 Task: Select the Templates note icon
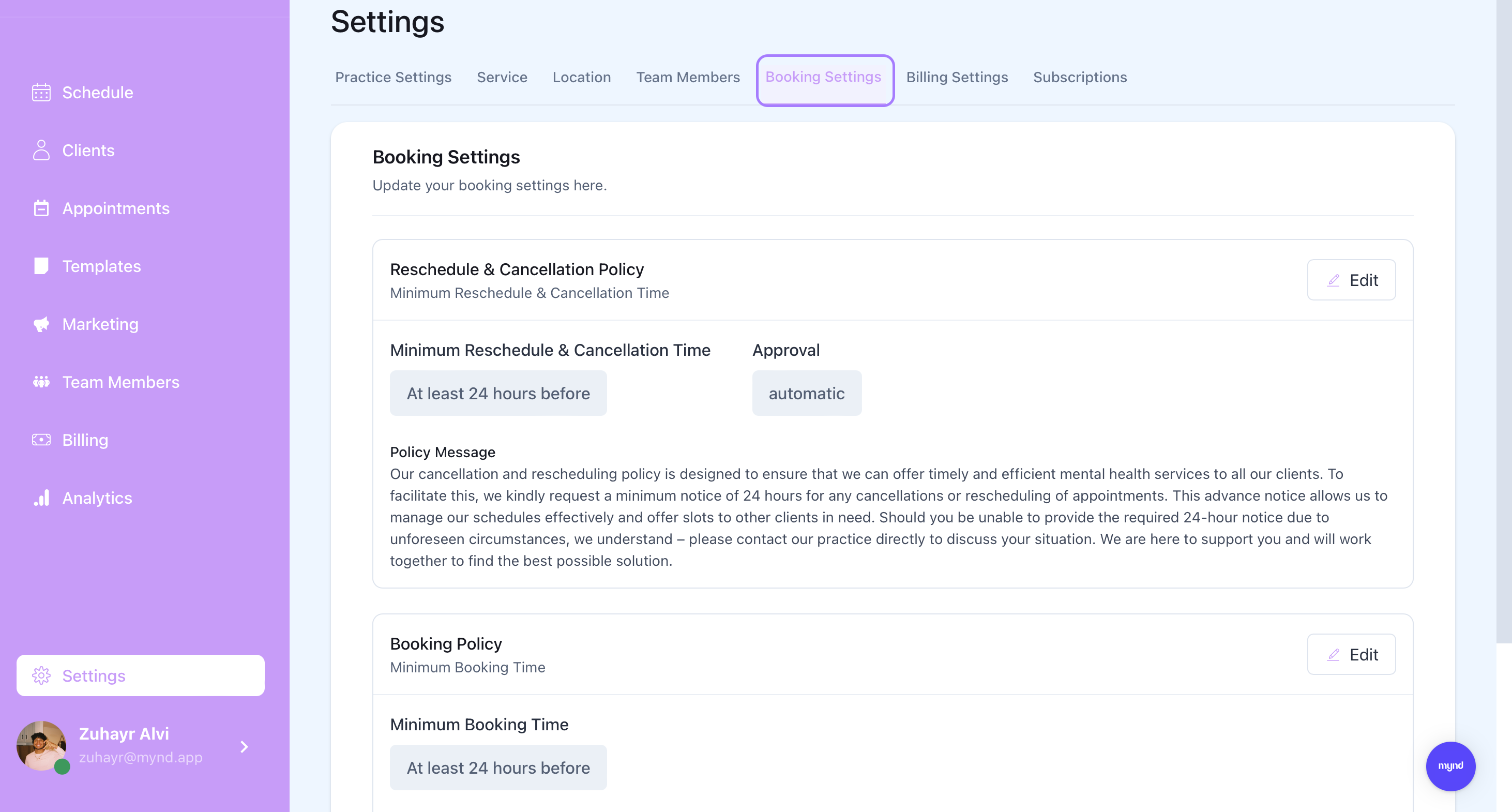(x=41, y=266)
